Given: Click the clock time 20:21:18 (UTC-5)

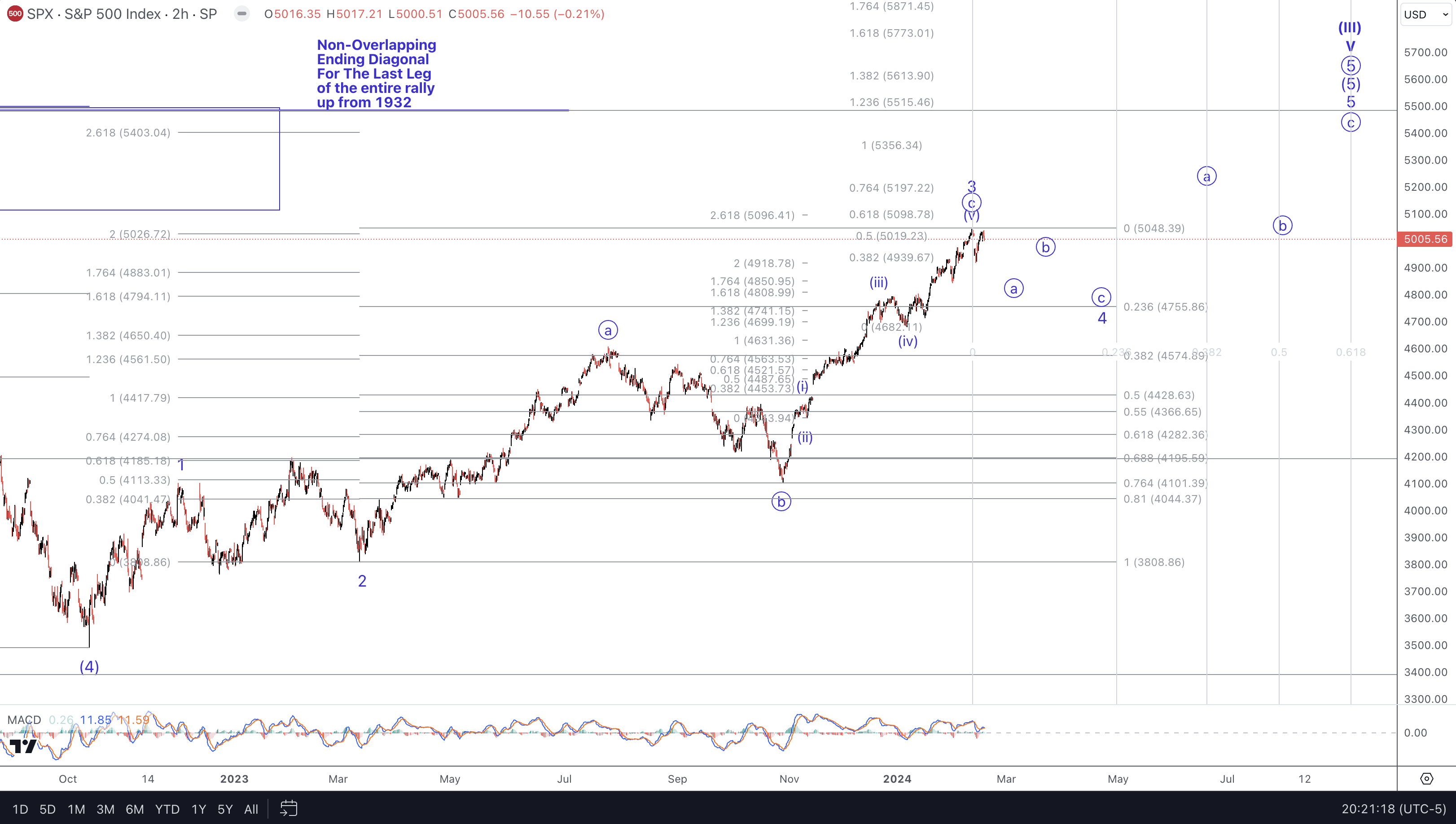Looking at the screenshot, I should pyautogui.click(x=1393, y=809).
